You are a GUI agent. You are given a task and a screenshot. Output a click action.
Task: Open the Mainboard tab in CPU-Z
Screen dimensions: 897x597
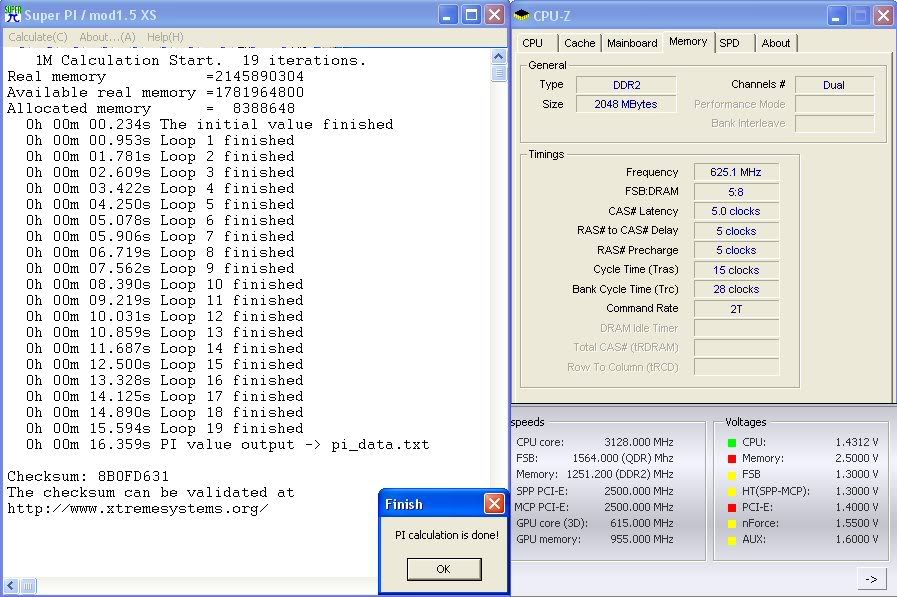[632, 43]
